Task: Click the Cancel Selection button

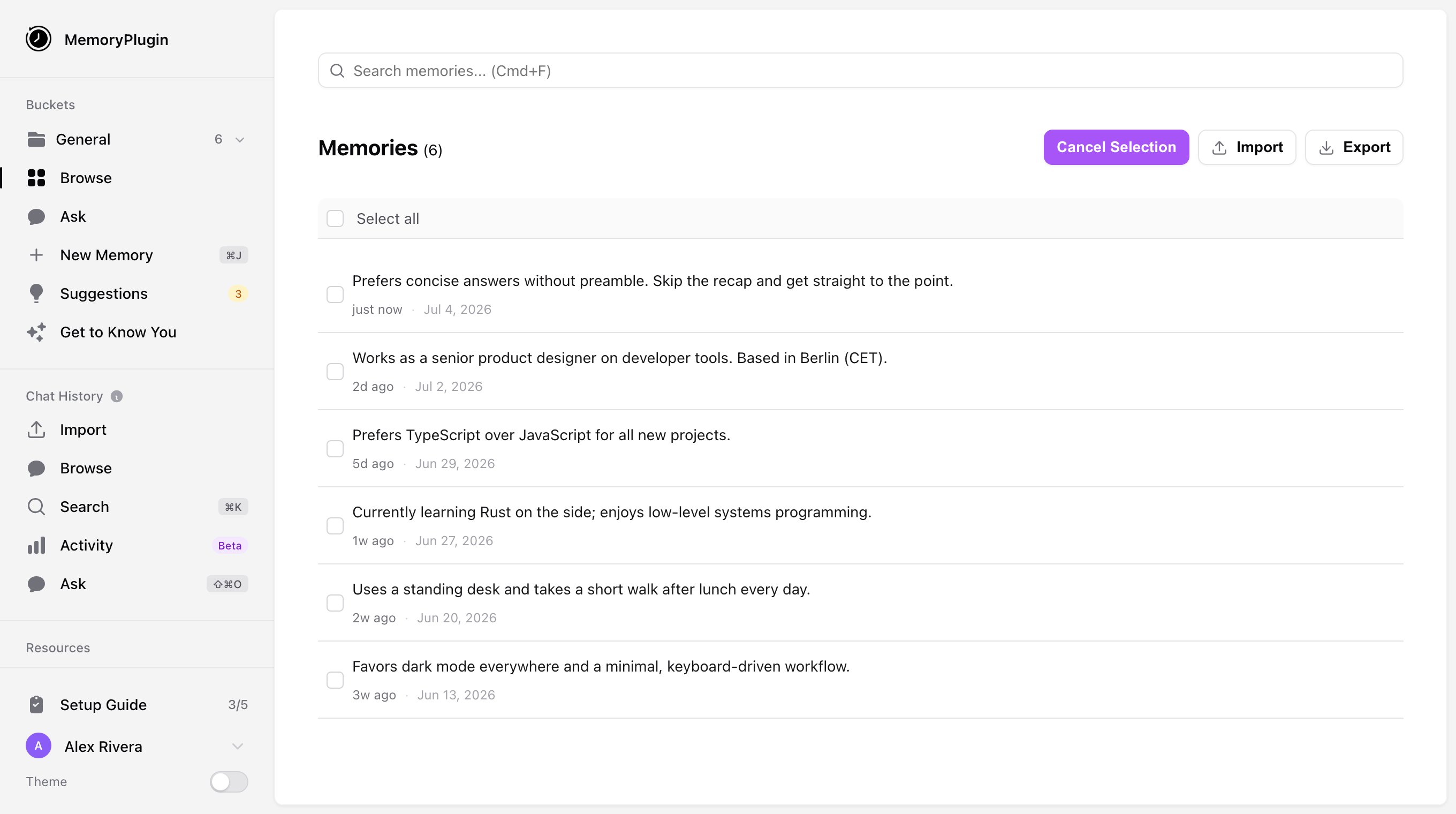Action: [x=1116, y=147]
